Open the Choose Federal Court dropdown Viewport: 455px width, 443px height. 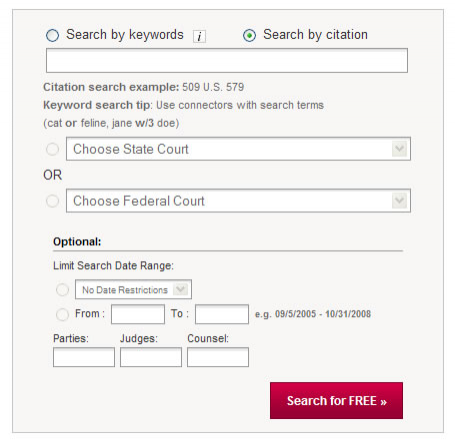tap(238, 201)
